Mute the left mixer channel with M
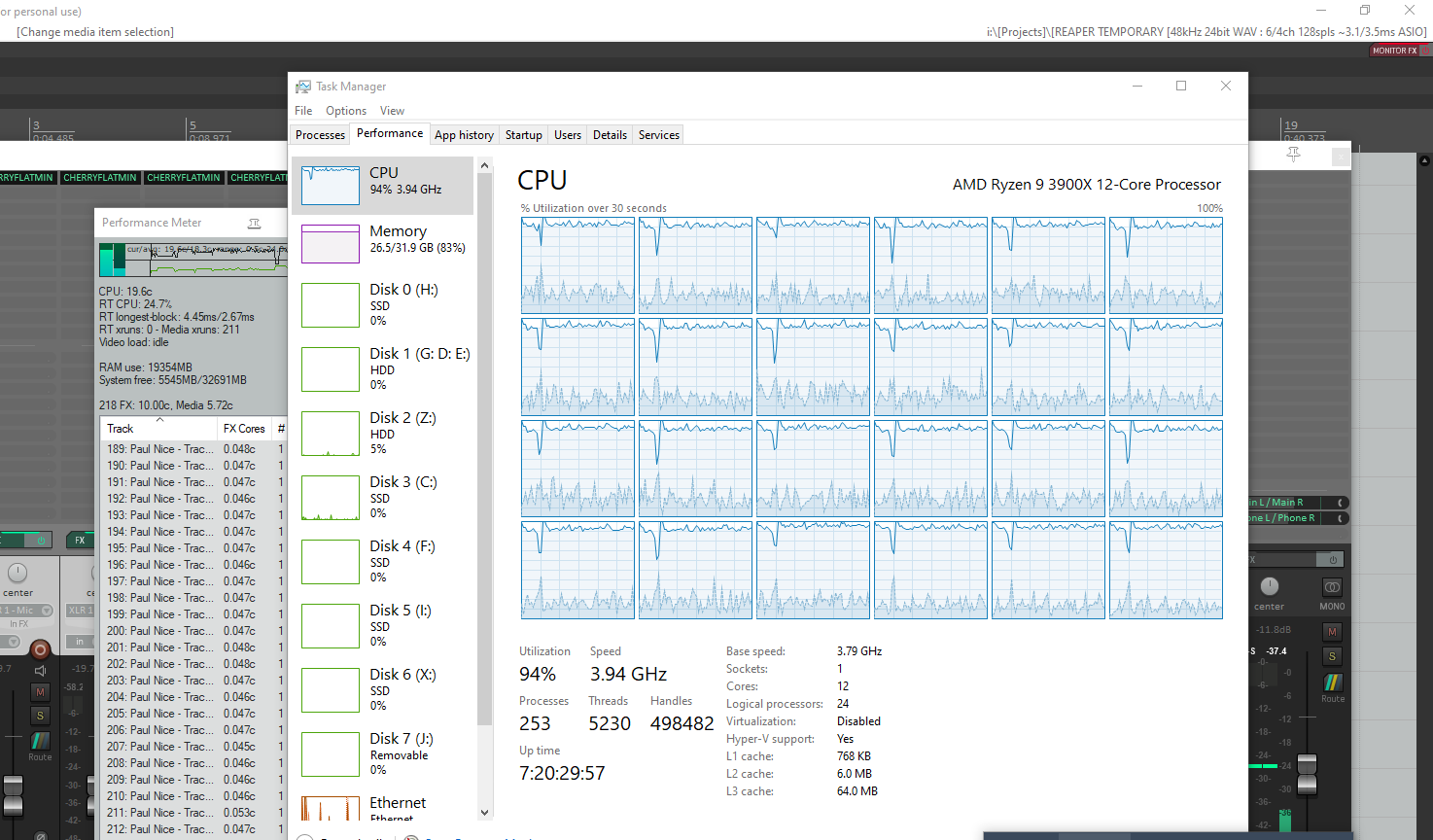1433x840 pixels. coord(40,692)
